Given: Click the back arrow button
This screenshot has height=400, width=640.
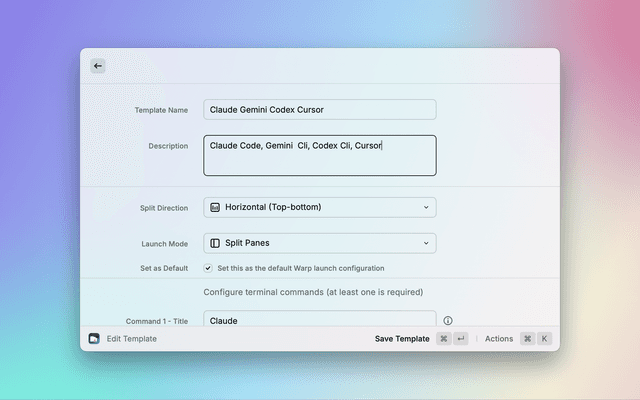Looking at the screenshot, I should click(x=97, y=66).
